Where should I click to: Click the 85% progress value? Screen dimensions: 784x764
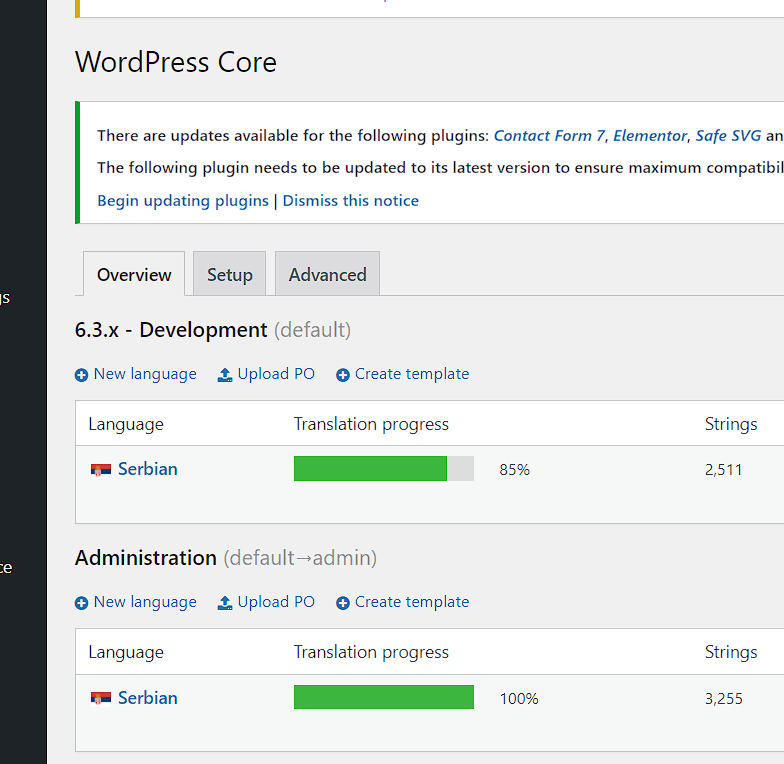(514, 470)
